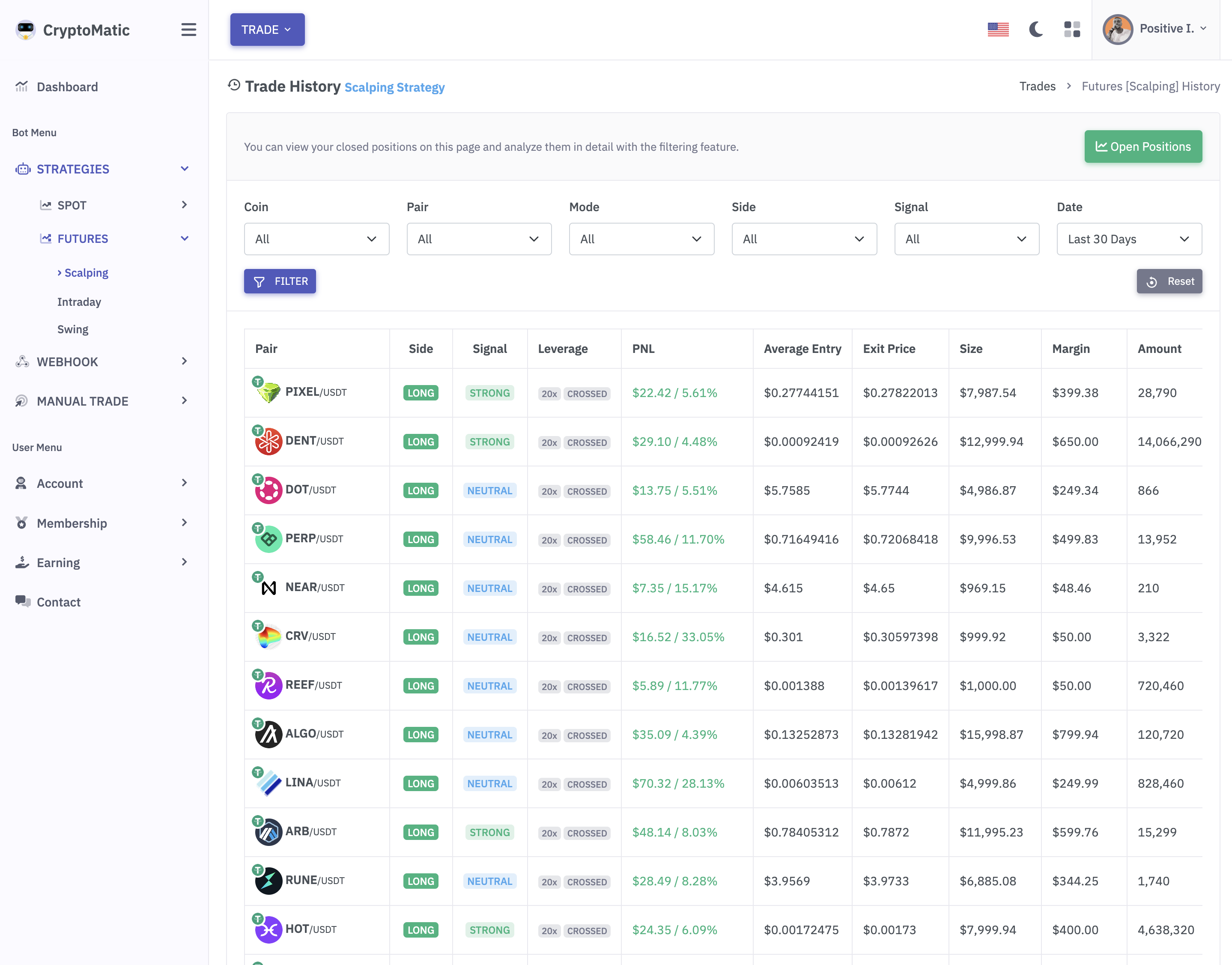Click the RUNE coin logo
This screenshot has width=1232, height=965.
pos(268,880)
